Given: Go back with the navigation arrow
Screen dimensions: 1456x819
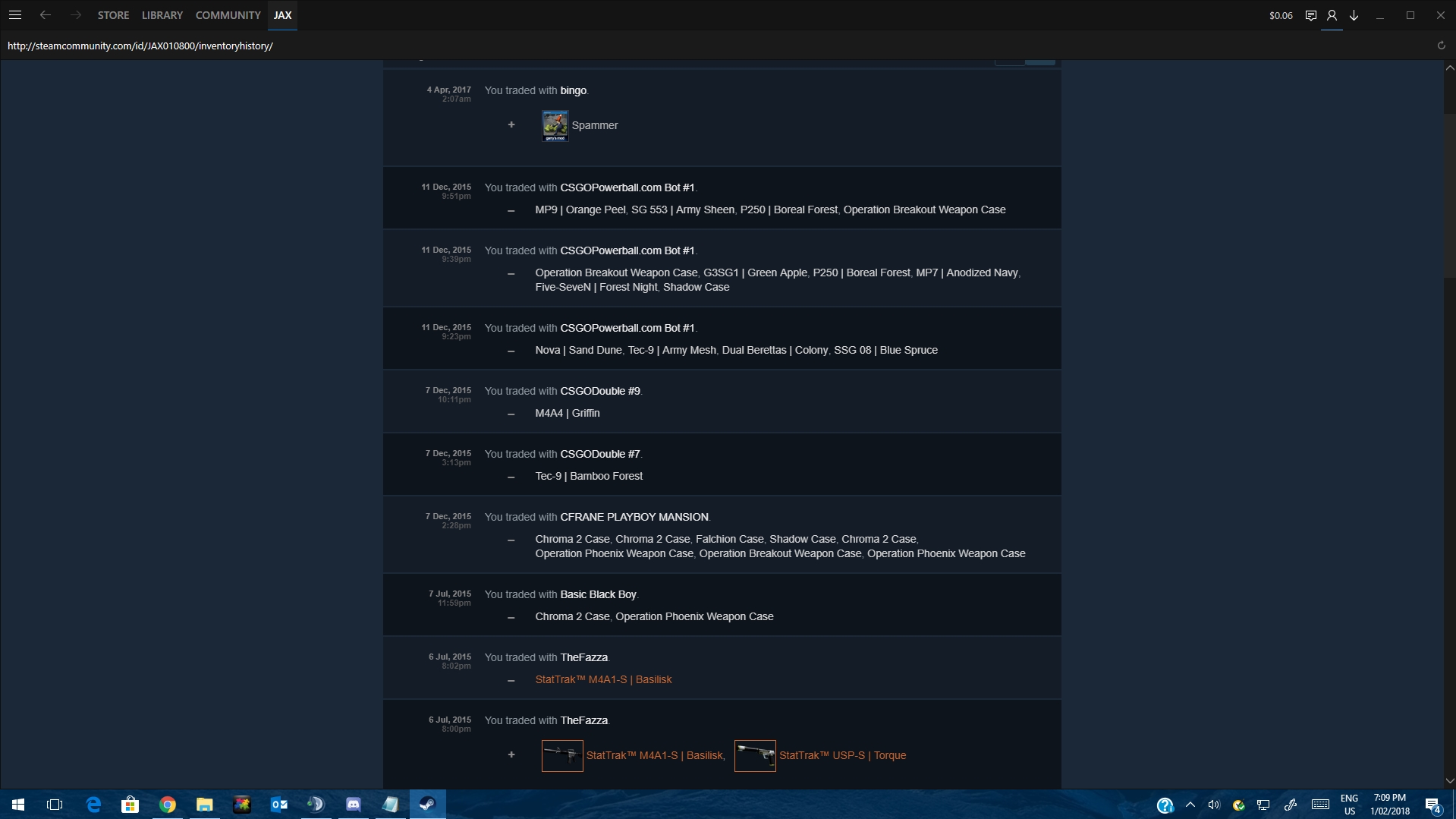Looking at the screenshot, I should tap(46, 15).
